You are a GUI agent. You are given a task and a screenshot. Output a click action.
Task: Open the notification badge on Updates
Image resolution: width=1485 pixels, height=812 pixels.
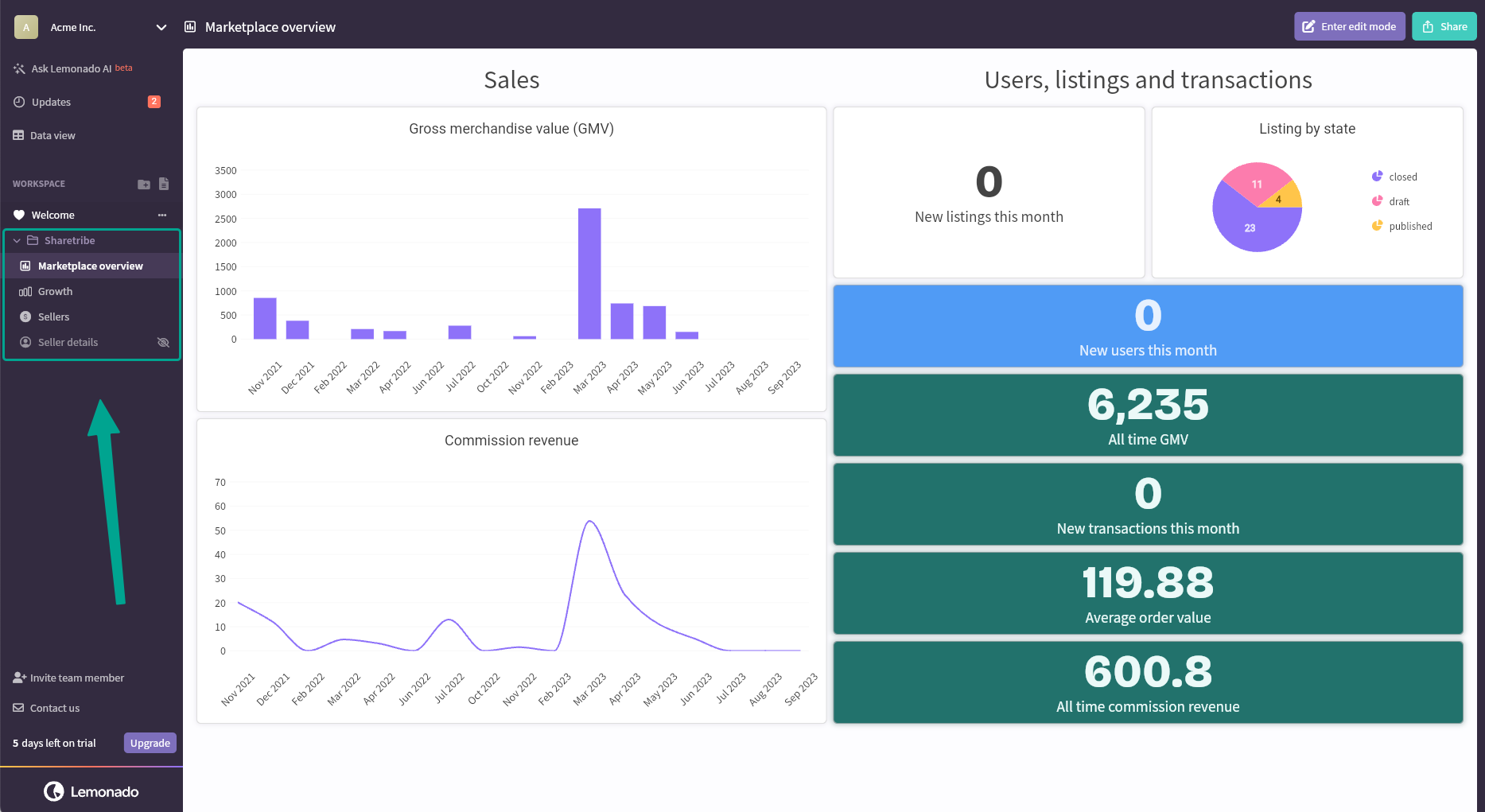pos(154,102)
